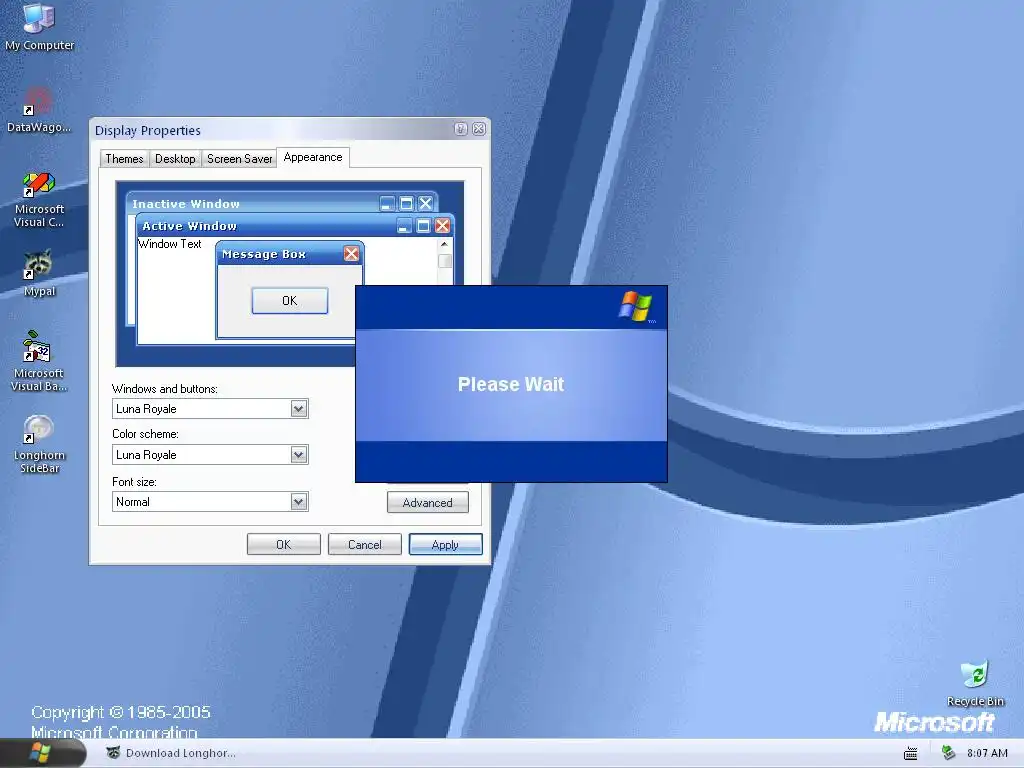This screenshot has width=1024, height=768.
Task: Click the Apply button
Action: [x=445, y=544]
